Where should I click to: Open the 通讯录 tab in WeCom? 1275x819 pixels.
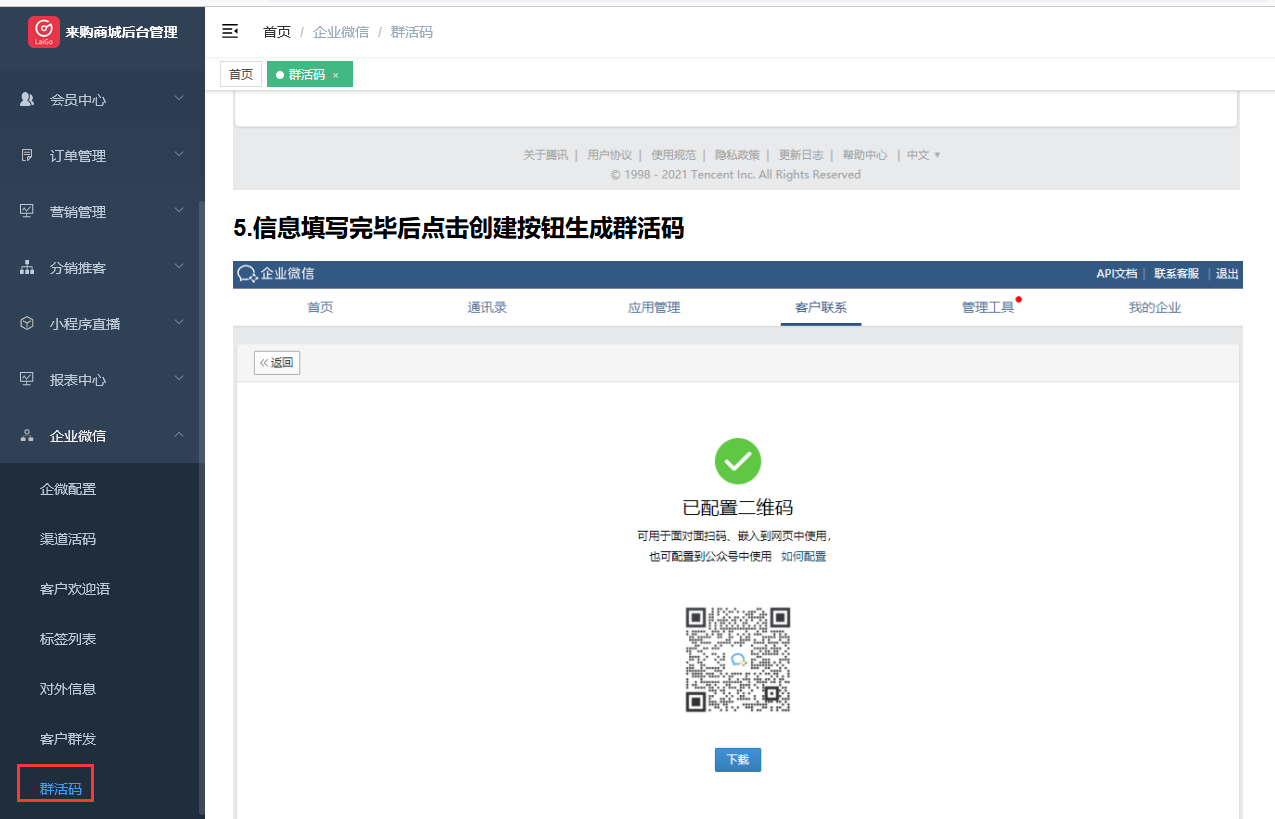click(487, 307)
